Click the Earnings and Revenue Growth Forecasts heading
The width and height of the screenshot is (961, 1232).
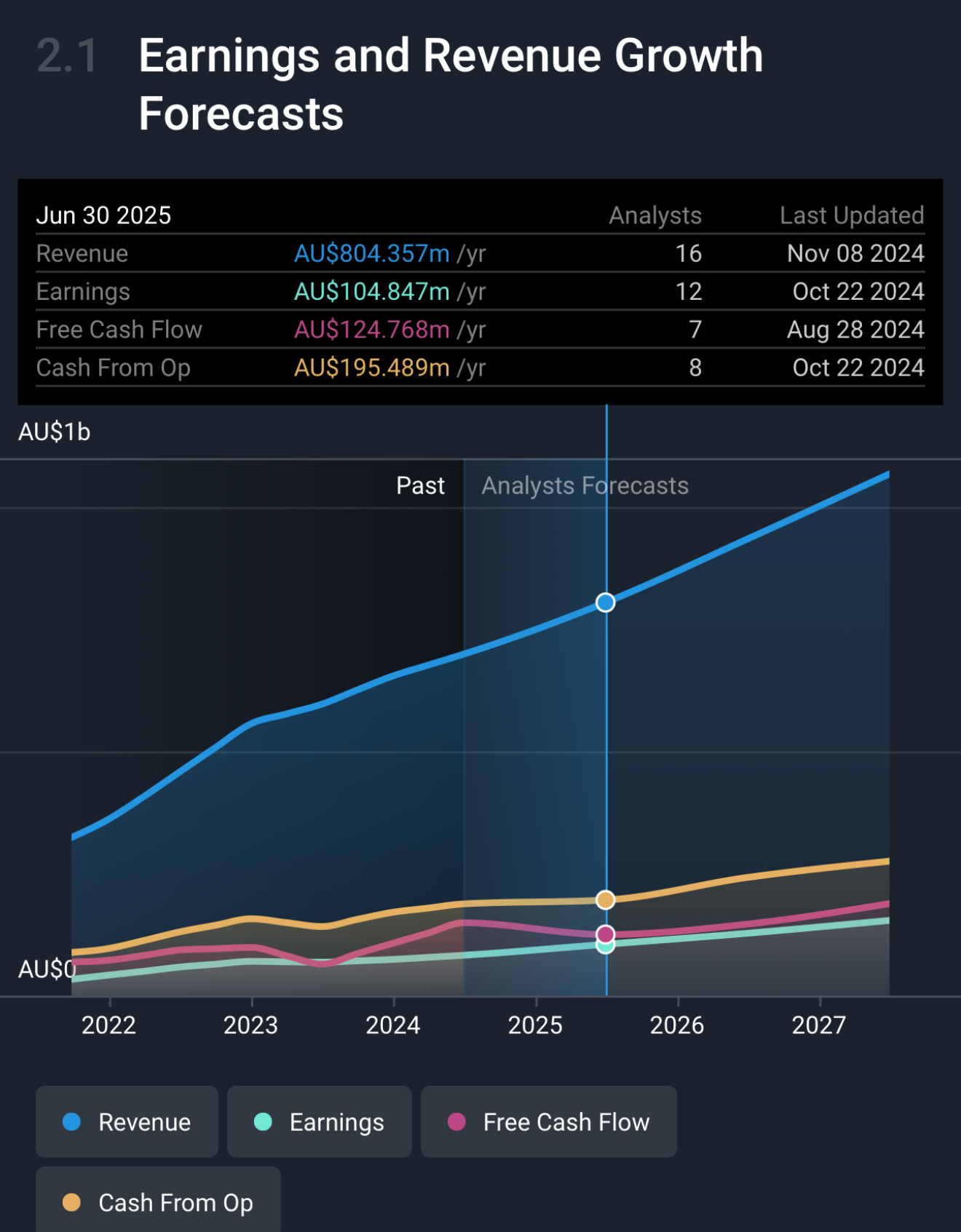click(x=451, y=84)
